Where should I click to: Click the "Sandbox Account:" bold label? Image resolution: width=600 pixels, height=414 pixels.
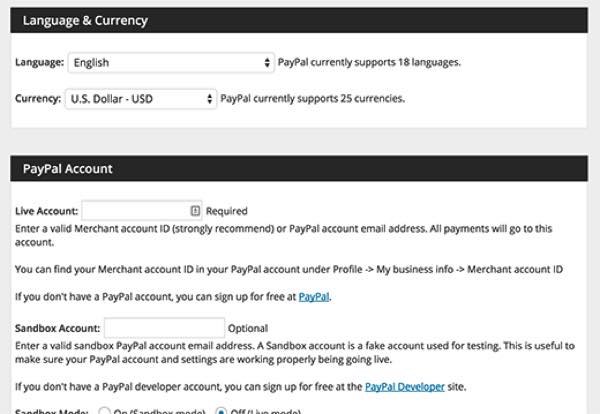coord(58,328)
